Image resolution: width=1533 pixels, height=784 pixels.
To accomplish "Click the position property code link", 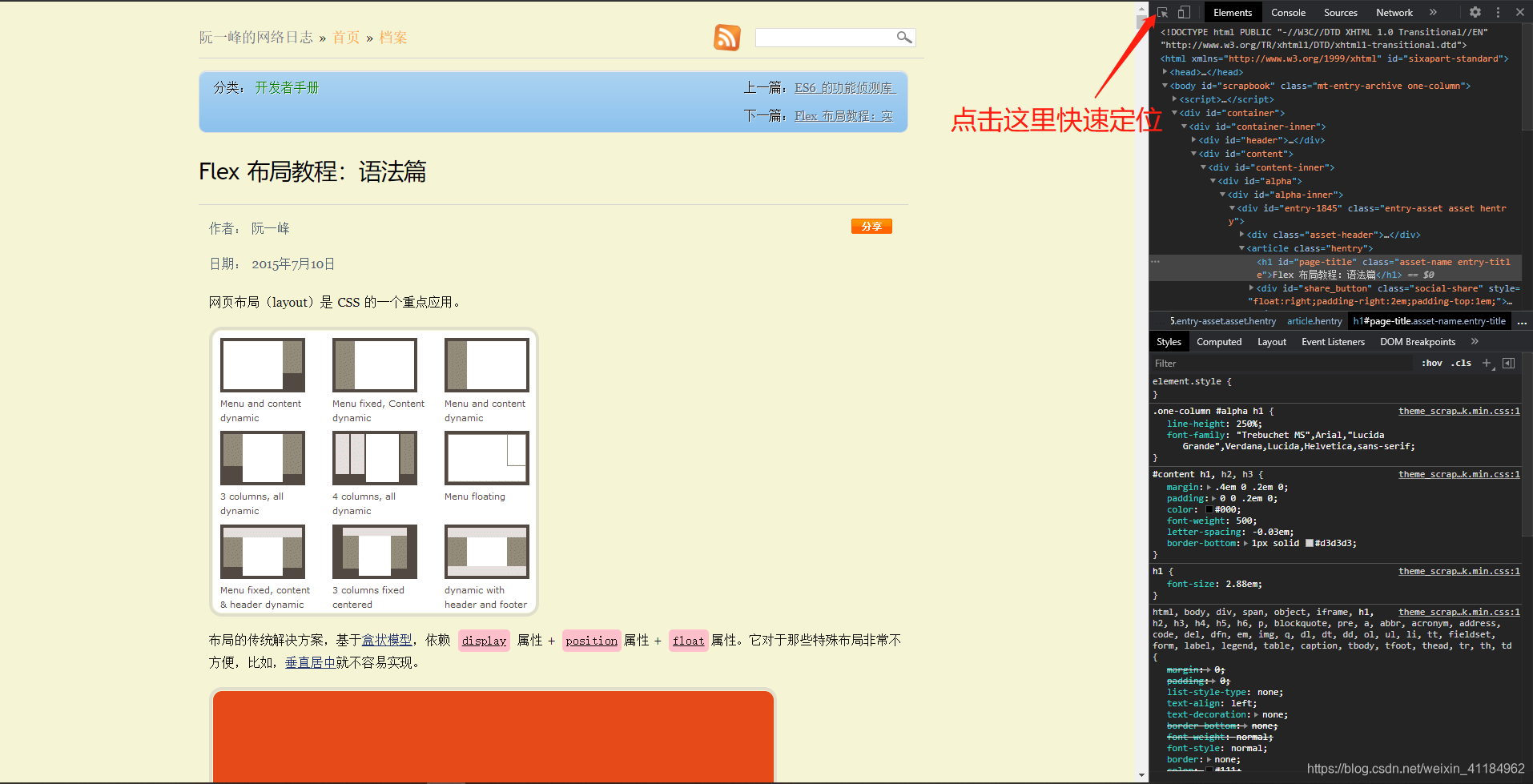I will [591, 641].
